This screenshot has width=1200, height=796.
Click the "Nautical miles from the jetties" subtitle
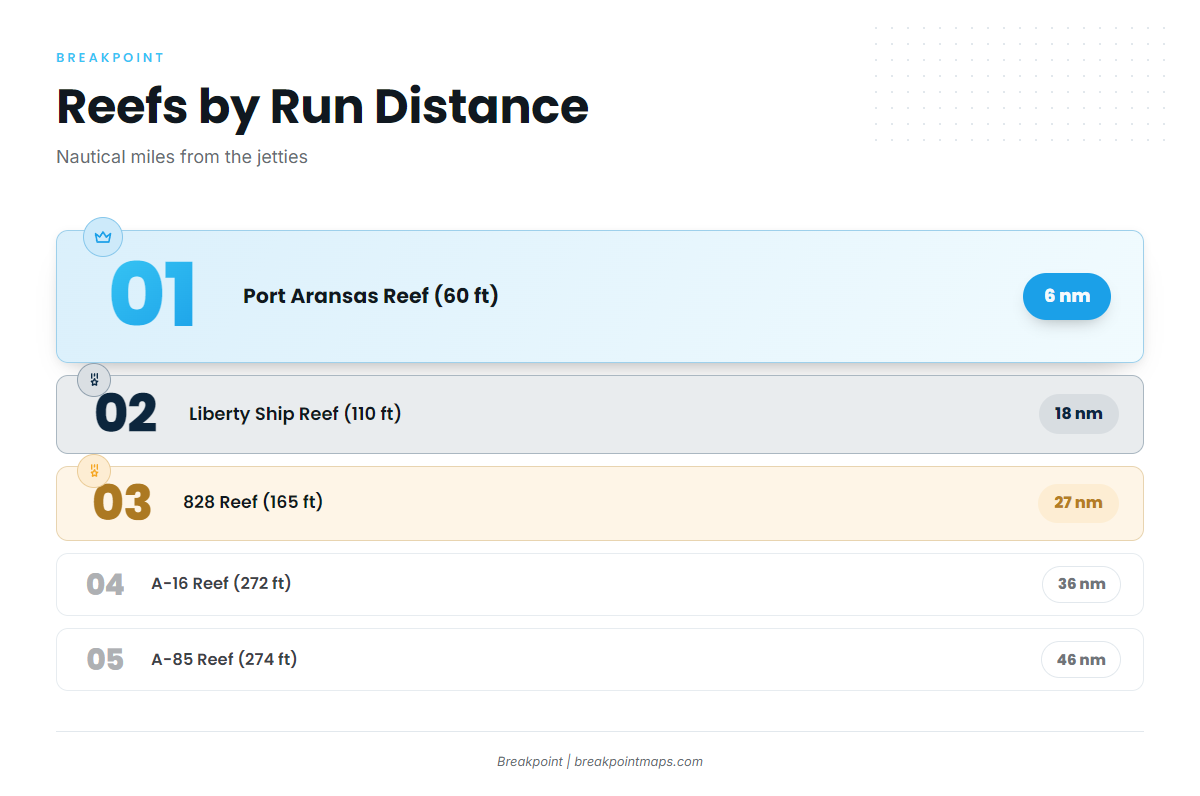tap(182, 157)
